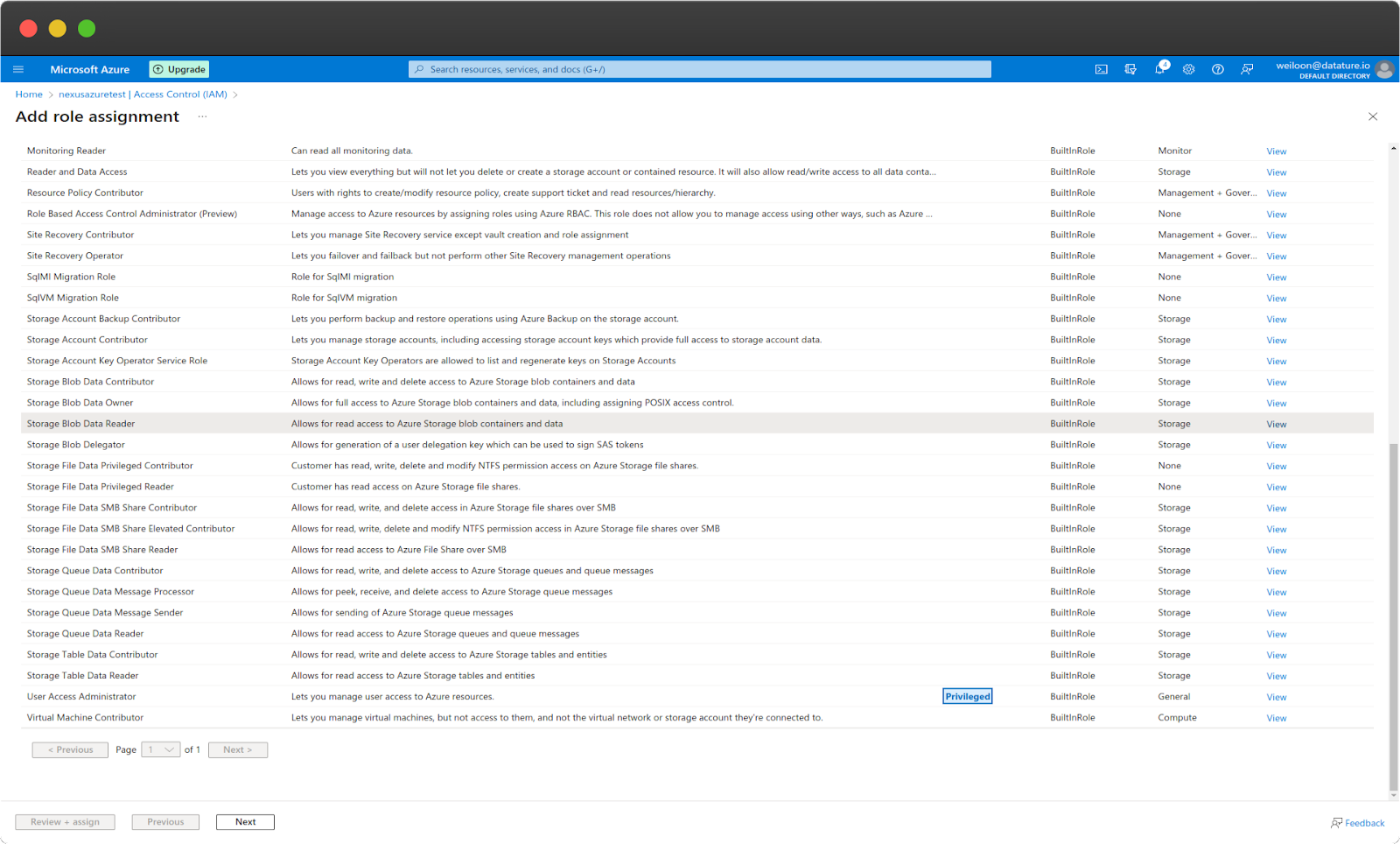Viewport: 1400px width, 844px height.
Task: Select the Monitoring Reader role
Action: pos(66,151)
